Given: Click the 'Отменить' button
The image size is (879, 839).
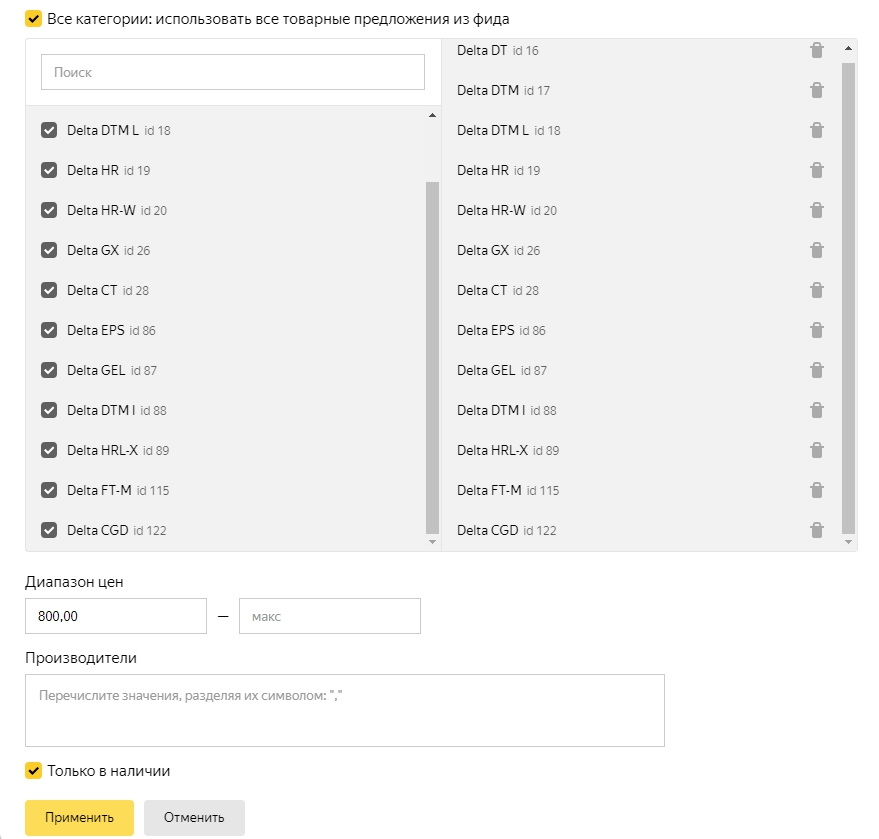Looking at the screenshot, I should 194,817.
